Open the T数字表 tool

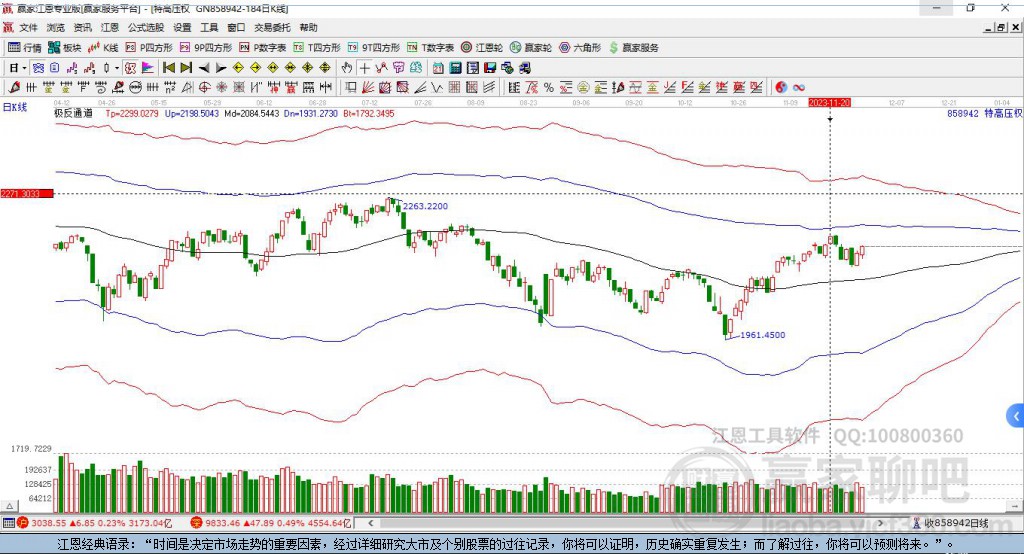(x=430, y=48)
